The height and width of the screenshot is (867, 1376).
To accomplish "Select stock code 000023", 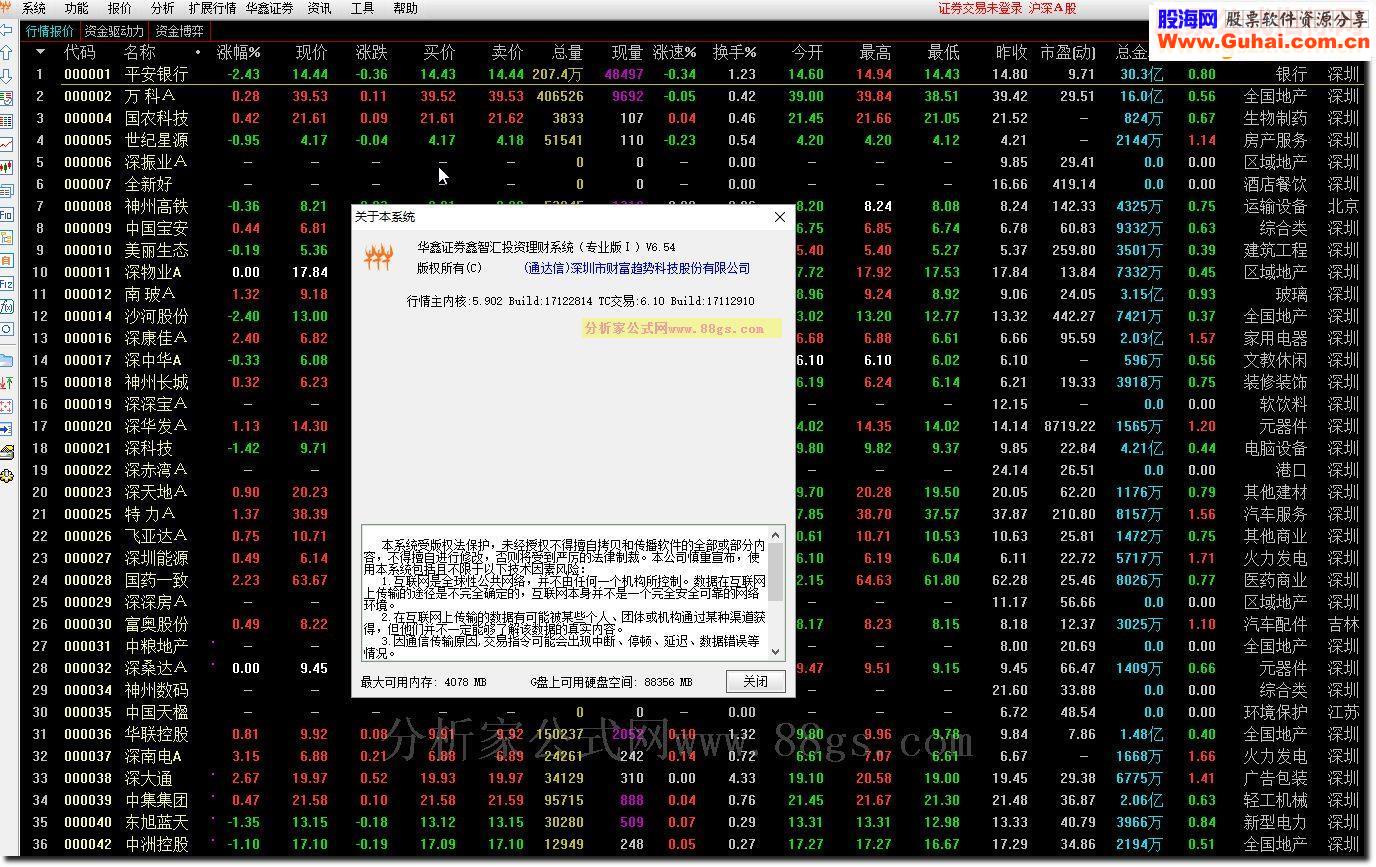I will coord(88,492).
